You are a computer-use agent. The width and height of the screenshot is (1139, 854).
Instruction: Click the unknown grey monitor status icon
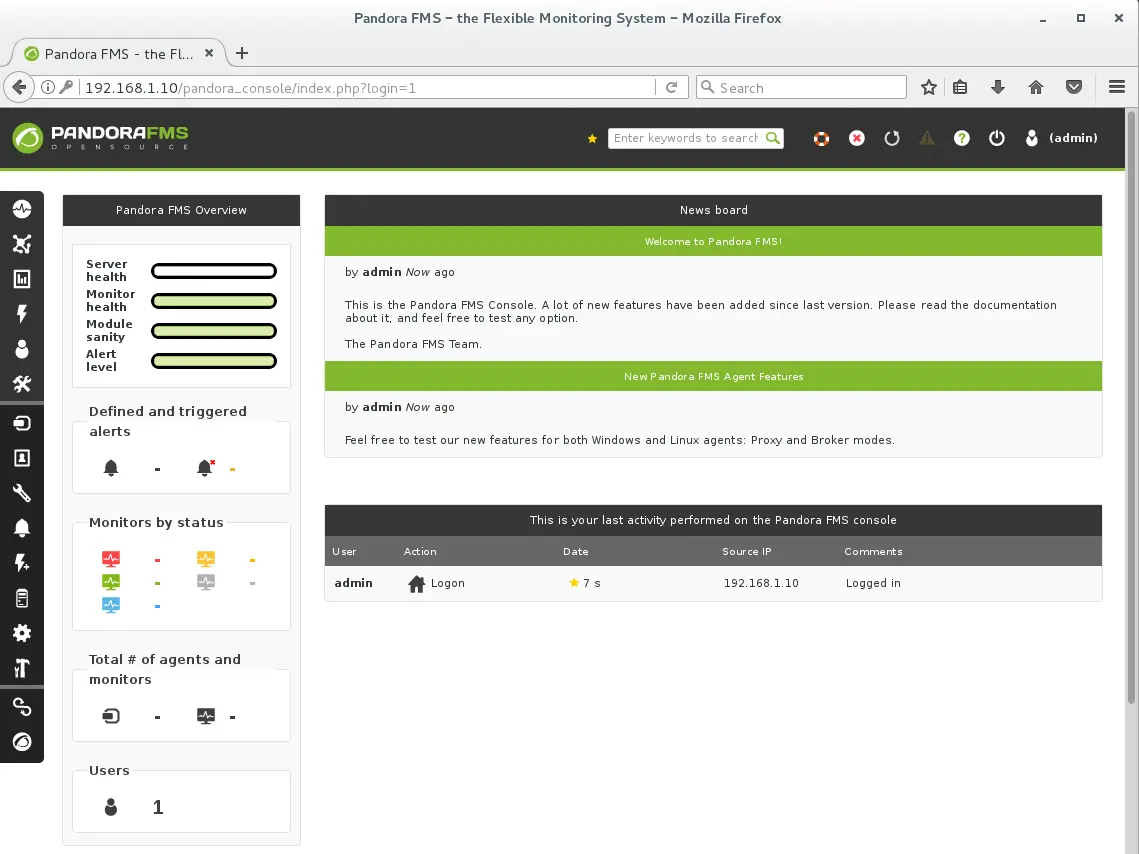(206, 582)
